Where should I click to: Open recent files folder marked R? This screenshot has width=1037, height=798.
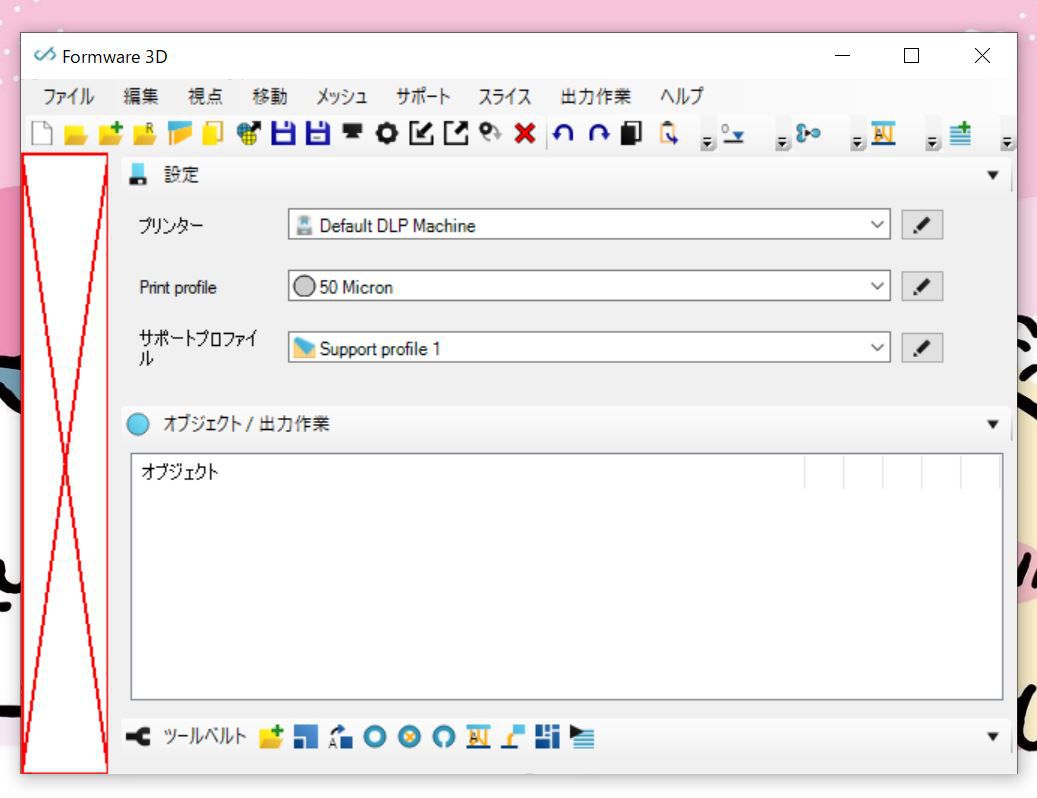145,134
